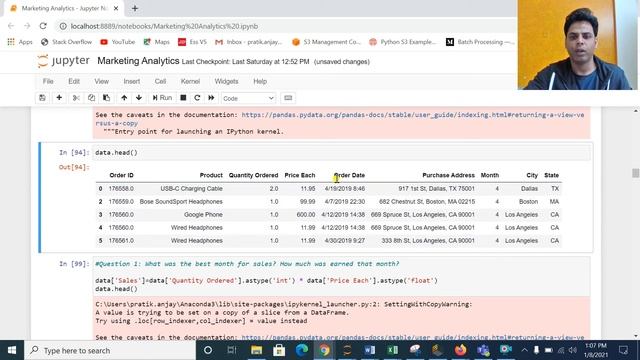Viewport: 640px width, 360px height.
Task: Open the YouTube bookmark
Action: [118, 42]
